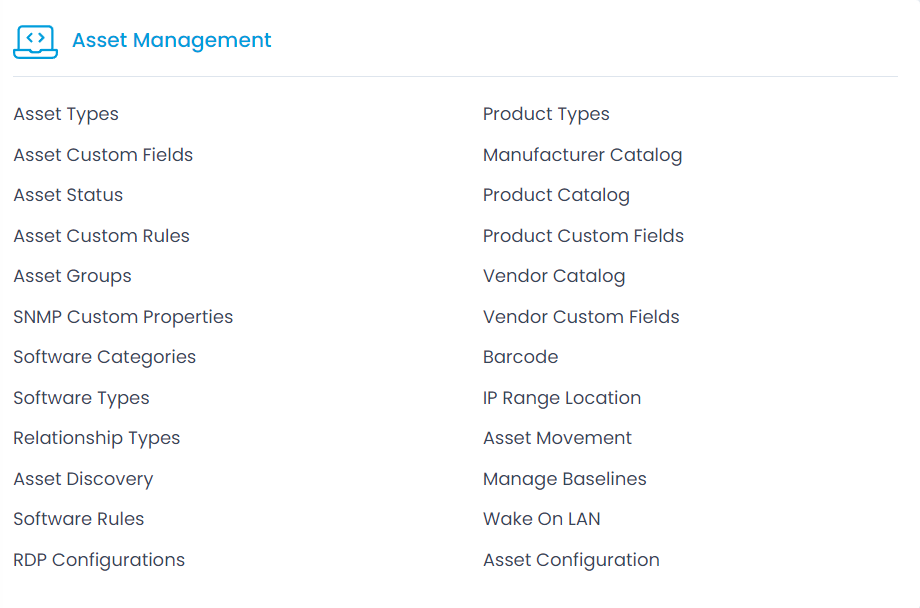Open the Manufacturer Catalog

click(x=583, y=156)
